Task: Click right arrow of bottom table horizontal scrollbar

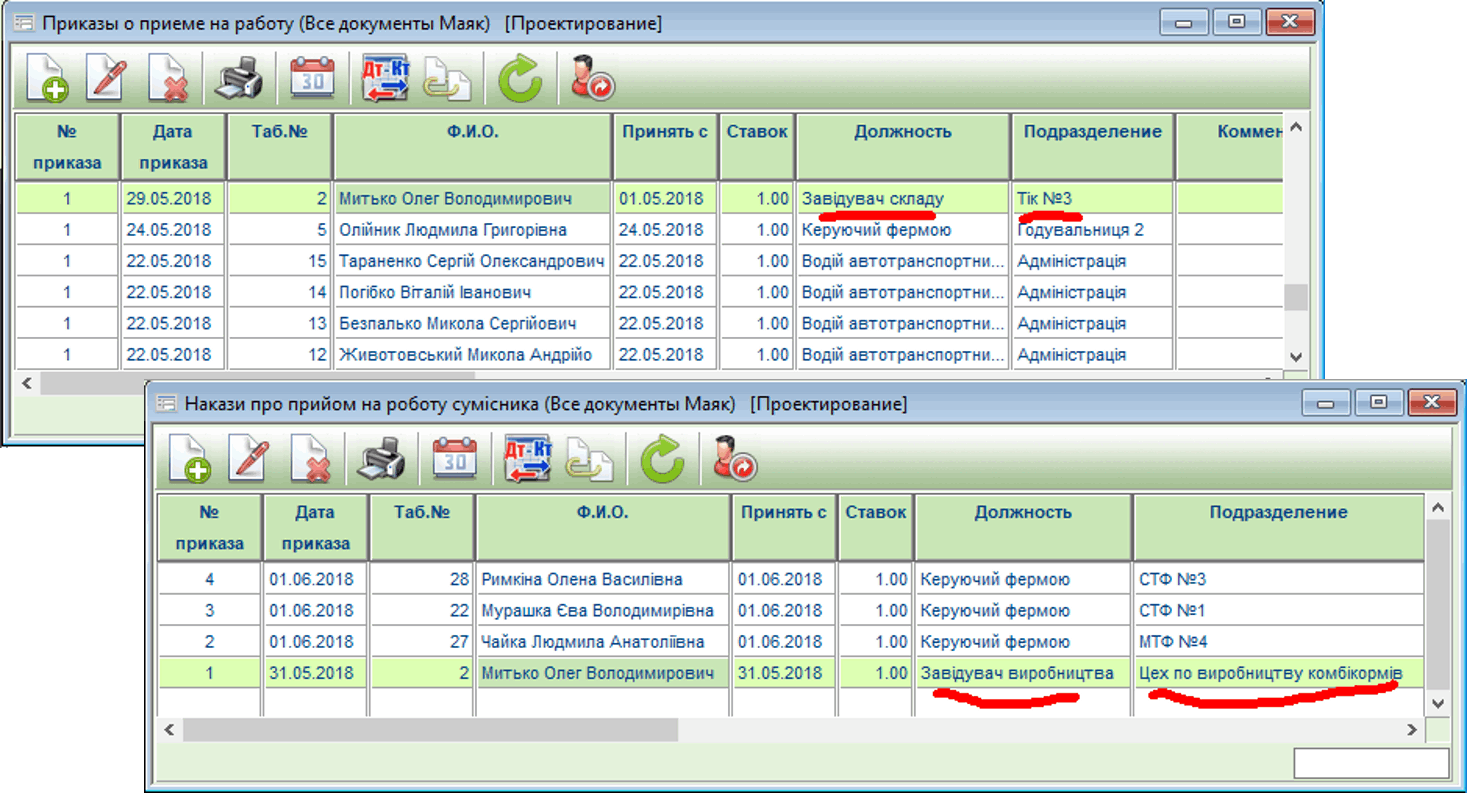Action: [x=1412, y=730]
